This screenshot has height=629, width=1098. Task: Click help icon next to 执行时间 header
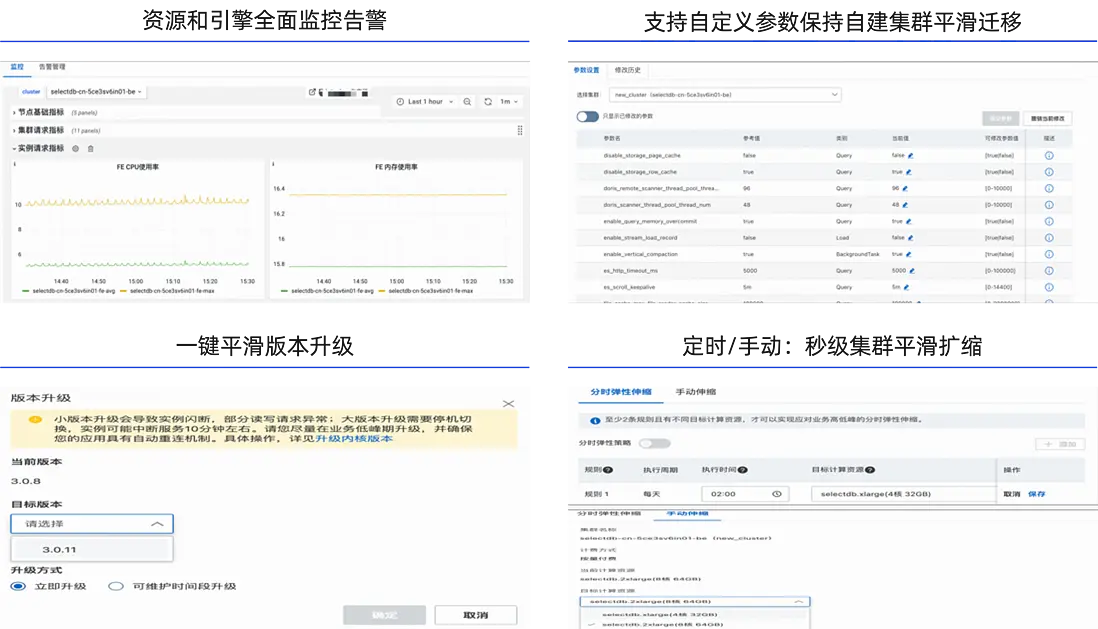pyautogui.click(x=742, y=470)
